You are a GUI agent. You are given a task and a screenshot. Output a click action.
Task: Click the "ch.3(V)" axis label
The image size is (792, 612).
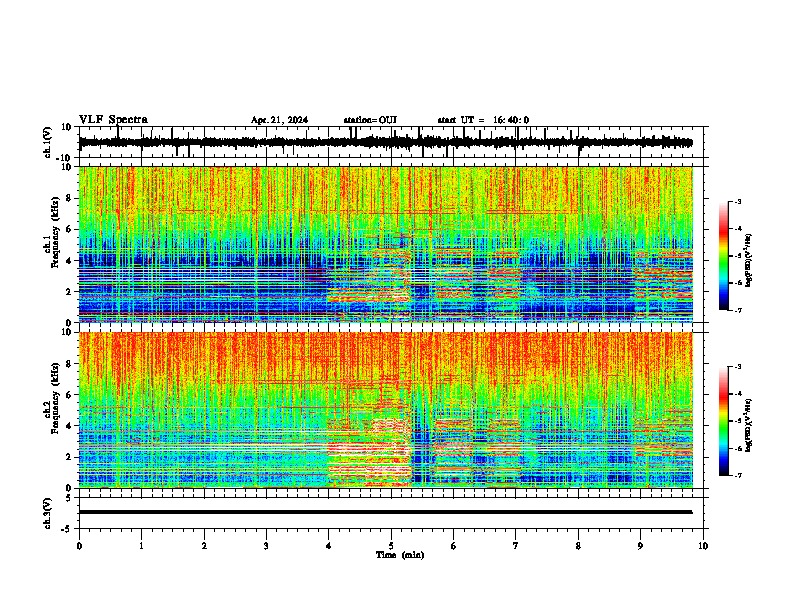(x=48, y=513)
